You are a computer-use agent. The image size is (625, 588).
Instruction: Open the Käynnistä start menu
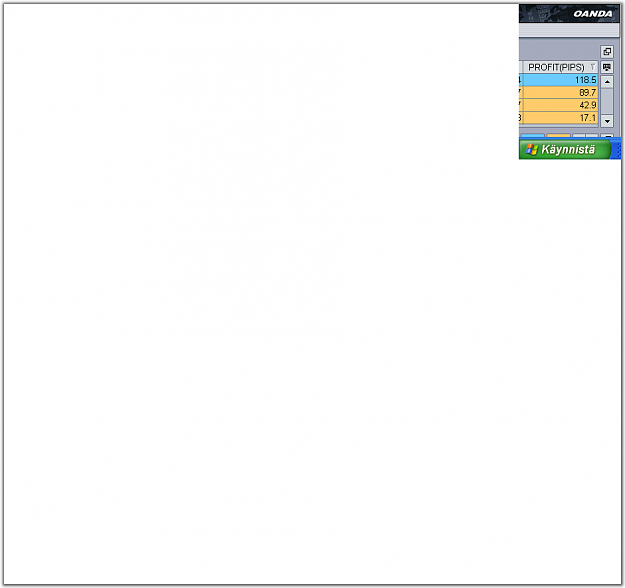pos(565,149)
